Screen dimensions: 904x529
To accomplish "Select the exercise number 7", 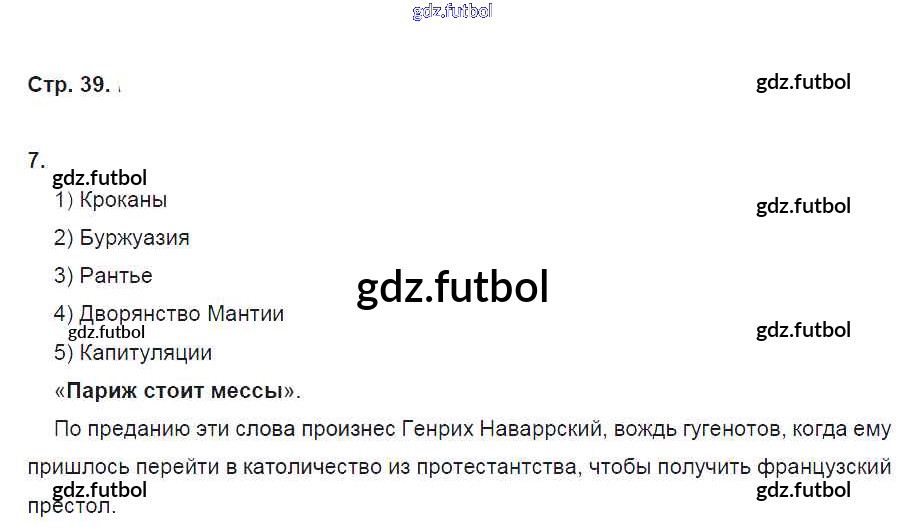I will click(36, 160).
